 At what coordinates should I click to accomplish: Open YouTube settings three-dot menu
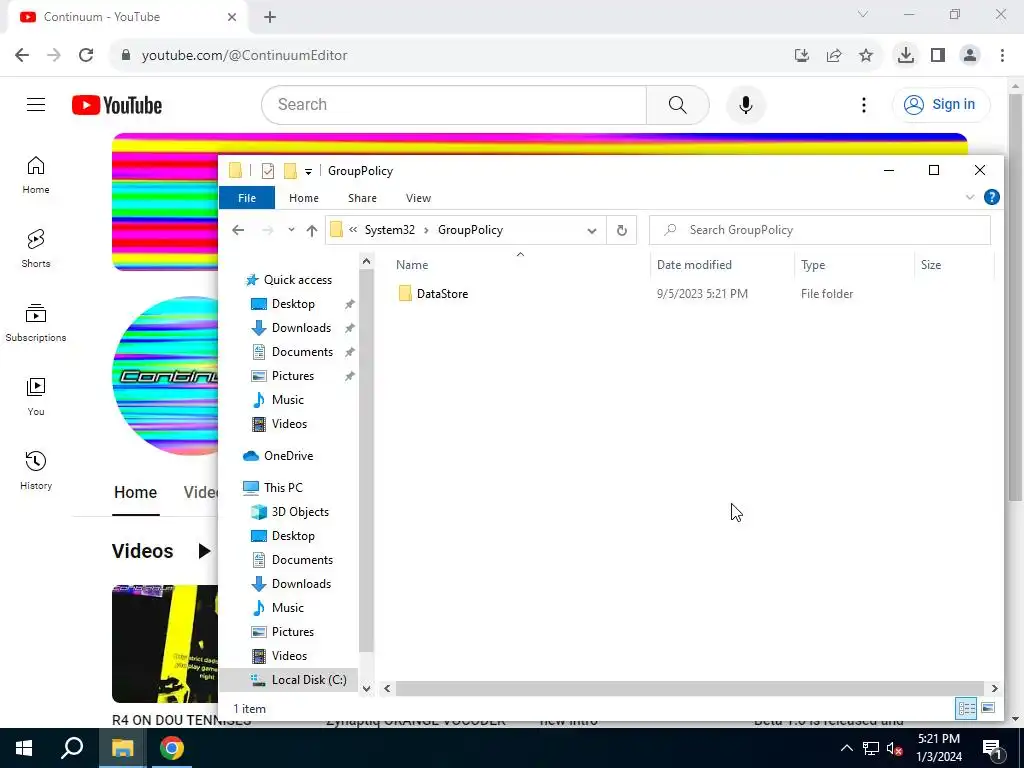pos(863,104)
